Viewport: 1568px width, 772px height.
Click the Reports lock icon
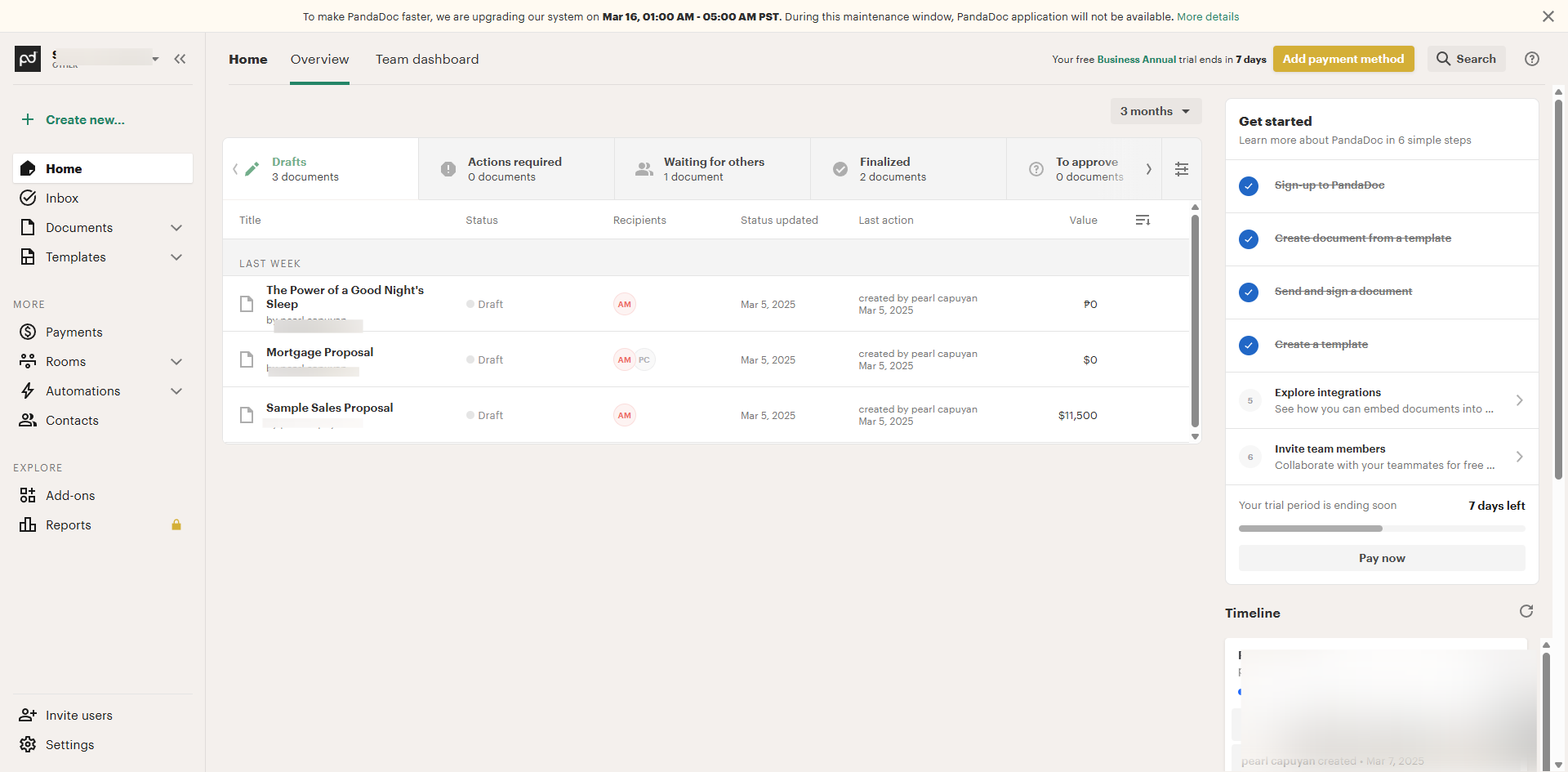(176, 524)
